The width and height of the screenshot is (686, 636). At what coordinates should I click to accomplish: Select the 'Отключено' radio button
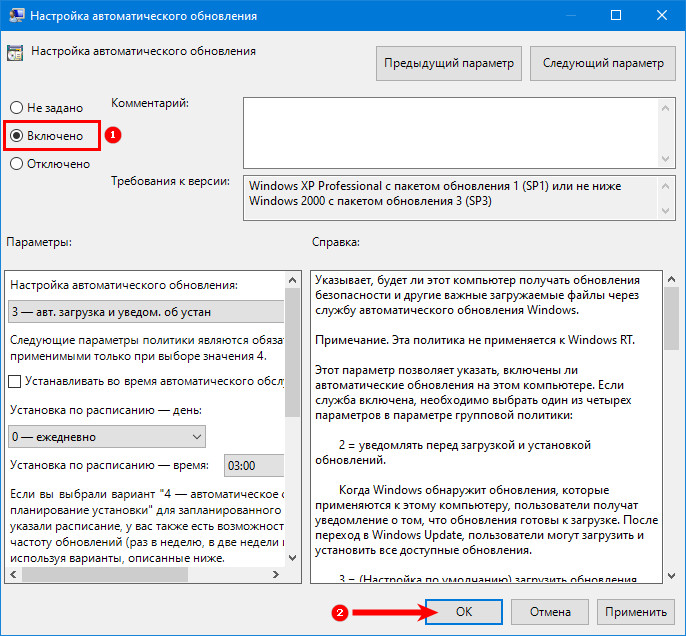coord(16,164)
